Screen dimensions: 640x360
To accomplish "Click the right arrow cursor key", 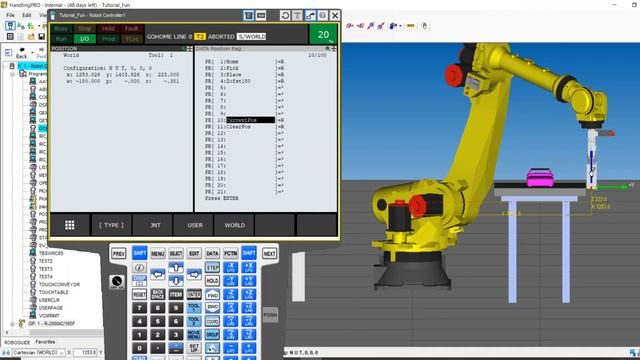I will click(194, 274).
